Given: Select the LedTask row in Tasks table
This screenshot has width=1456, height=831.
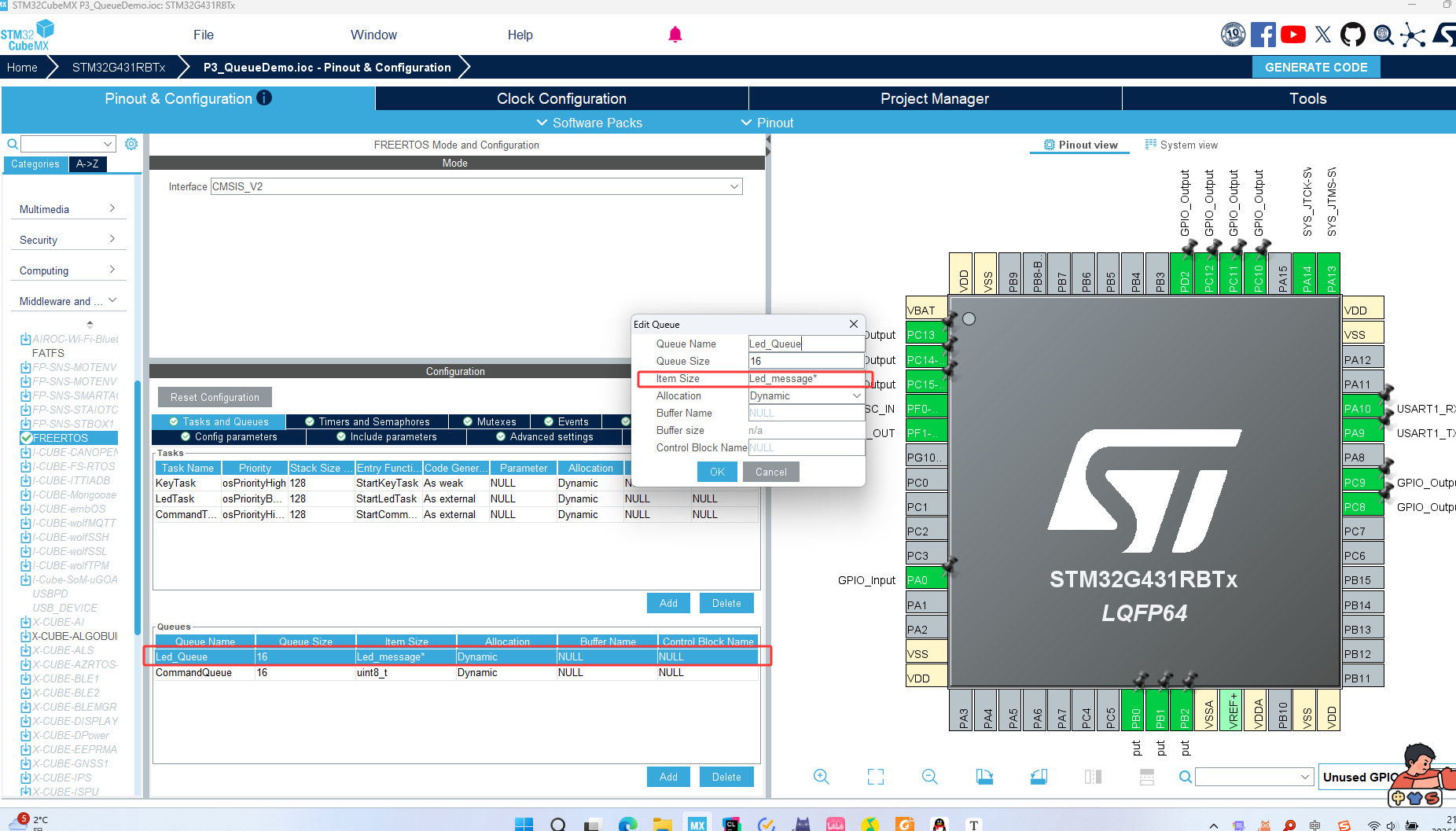Looking at the screenshot, I should coord(456,498).
